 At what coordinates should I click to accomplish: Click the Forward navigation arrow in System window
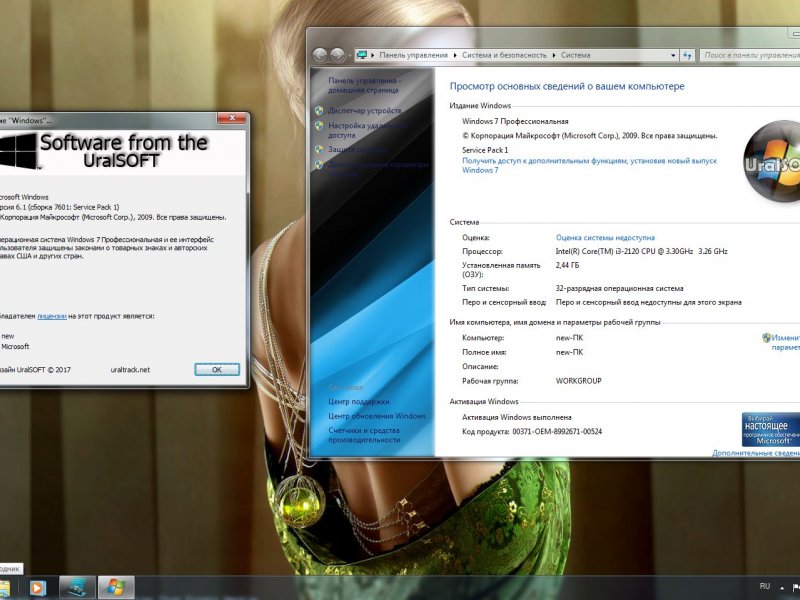tap(338, 55)
